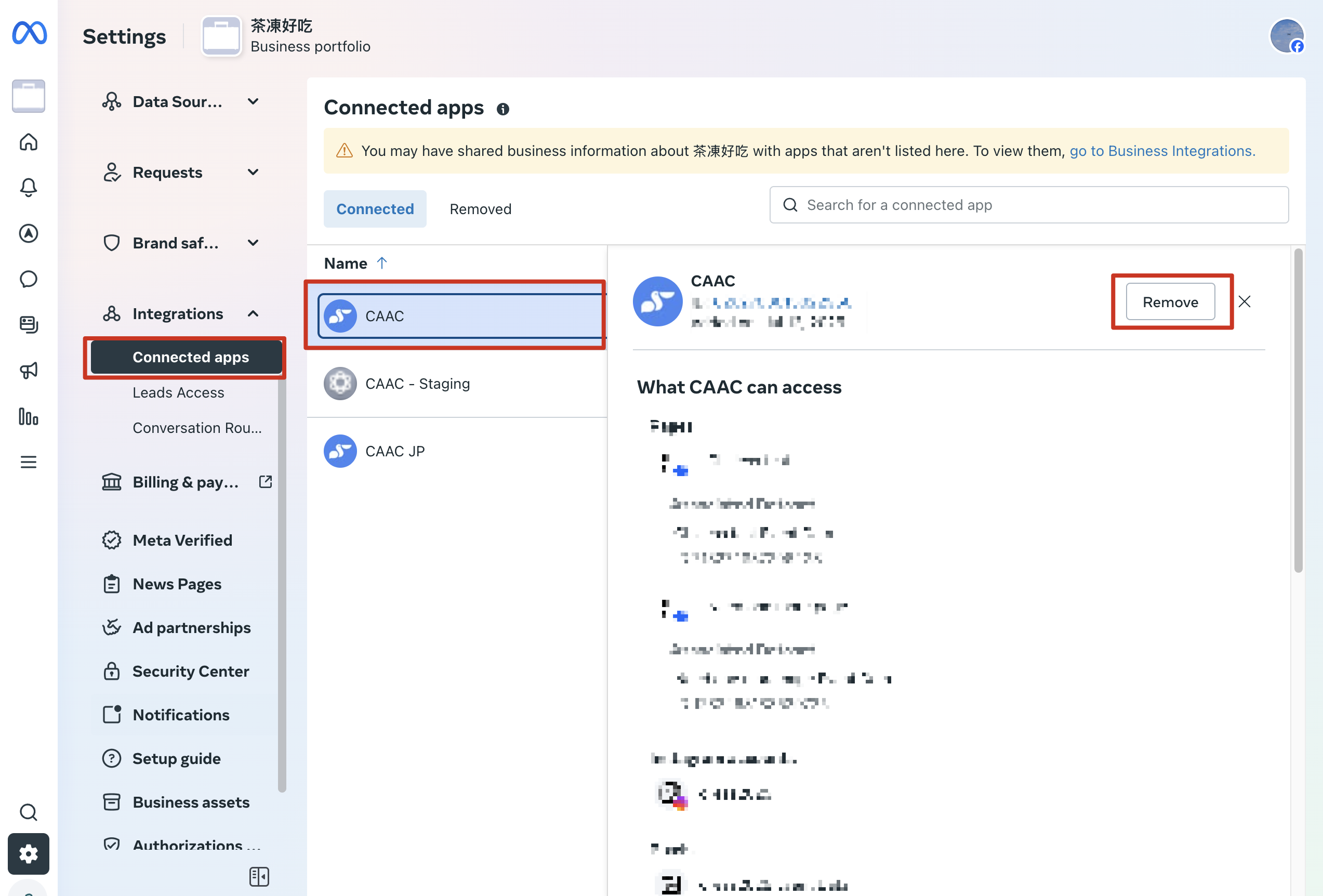Click Name column header
This screenshot has width=1323, height=896.
[x=346, y=263]
